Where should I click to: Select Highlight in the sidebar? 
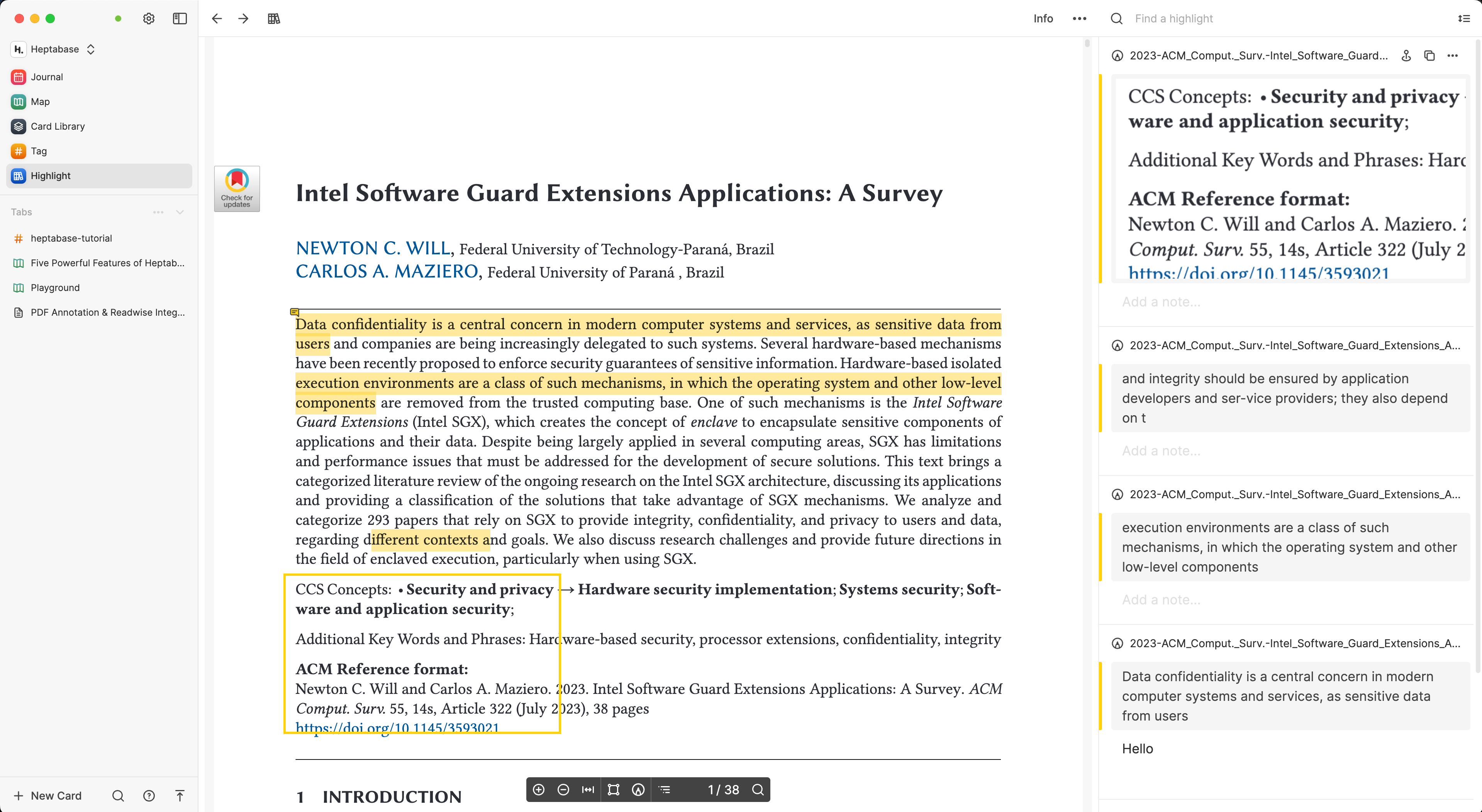coord(99,175)
